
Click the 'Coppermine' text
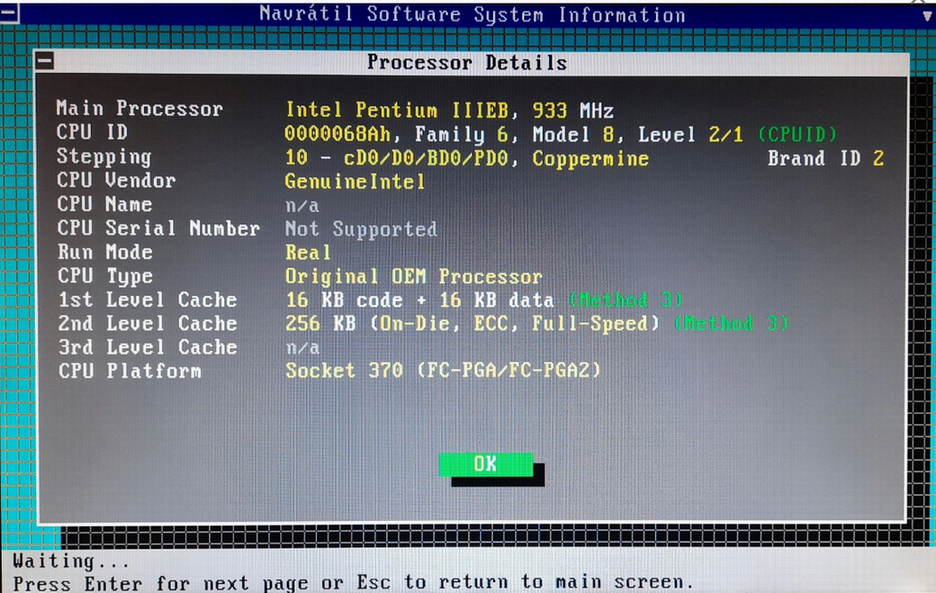coord(590,159)
